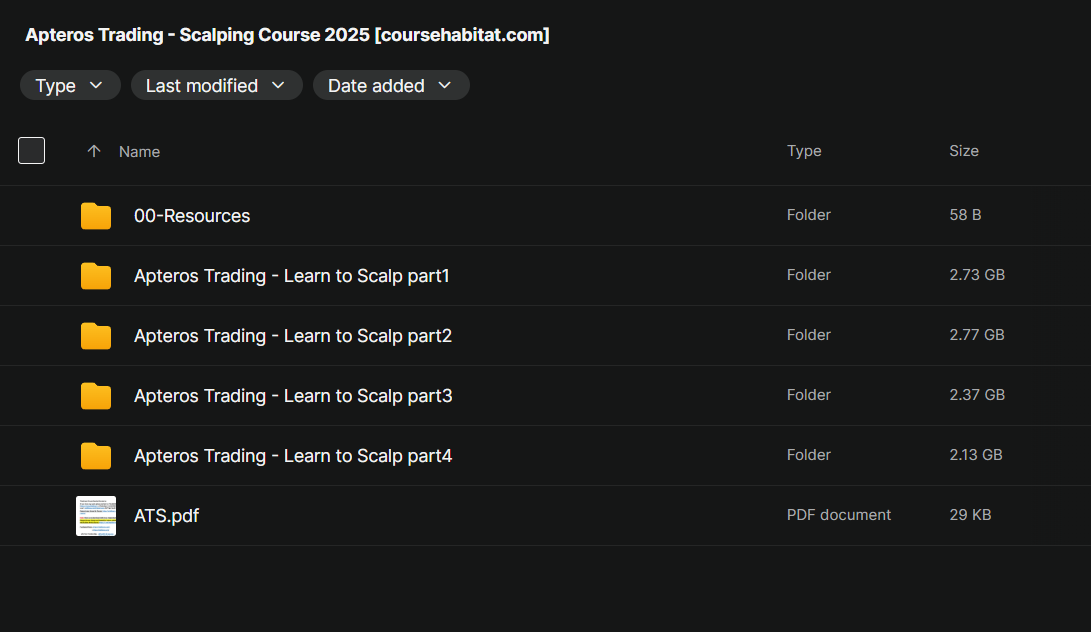Click the 00-Resources folder icon

[x=96, y=216]
